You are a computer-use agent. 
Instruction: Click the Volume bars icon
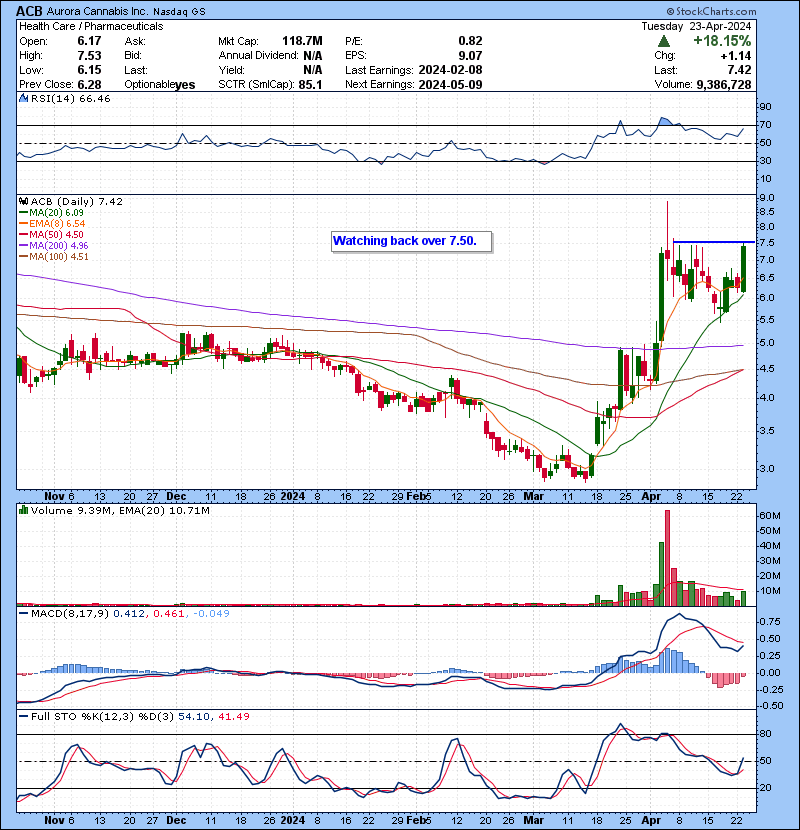23,511
